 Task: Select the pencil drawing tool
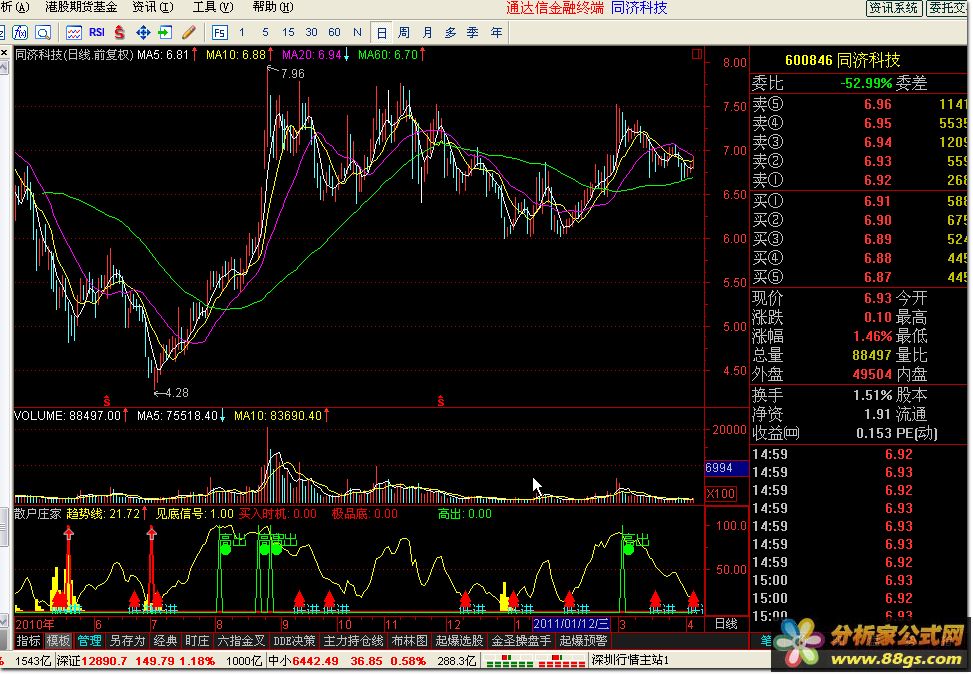pos(189,32)
